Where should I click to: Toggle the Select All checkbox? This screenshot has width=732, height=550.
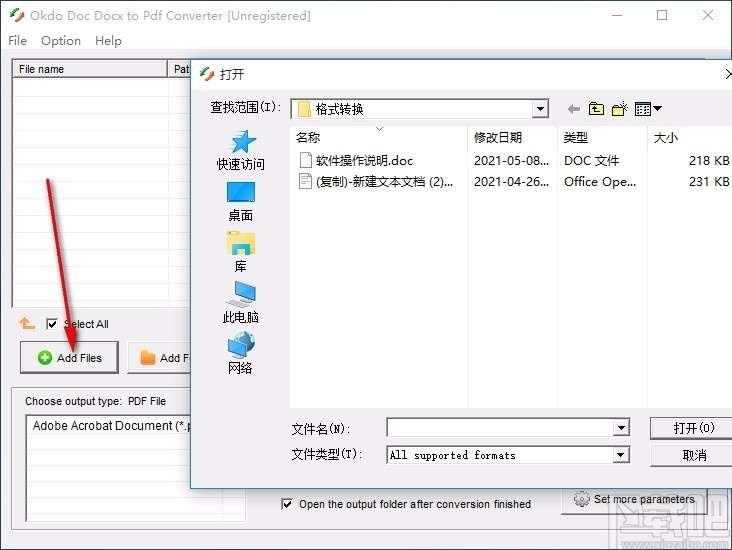52,324
